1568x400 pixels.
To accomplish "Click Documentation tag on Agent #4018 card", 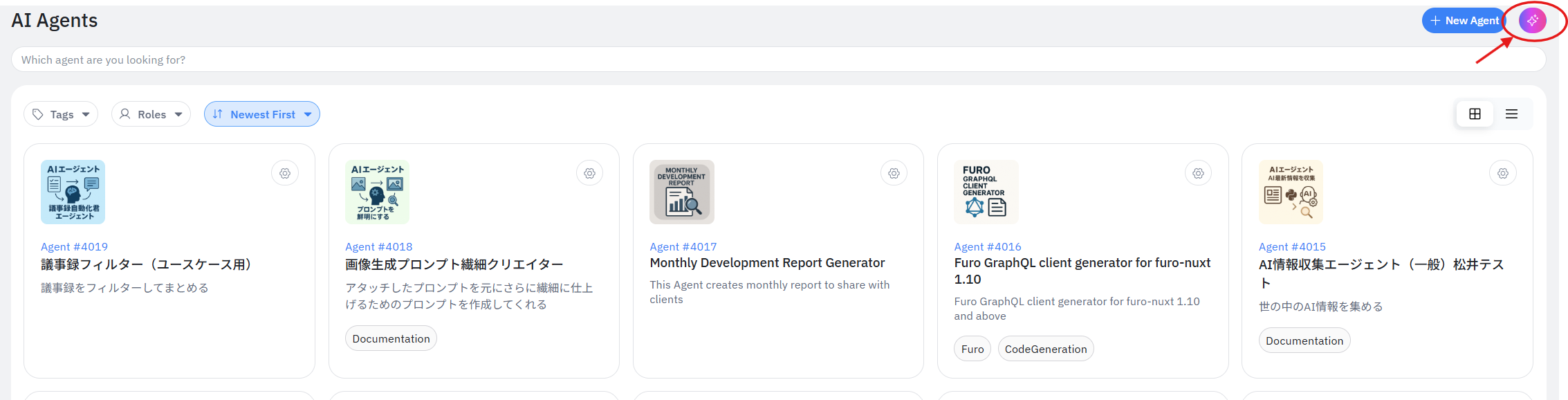I will pos(391,339).
